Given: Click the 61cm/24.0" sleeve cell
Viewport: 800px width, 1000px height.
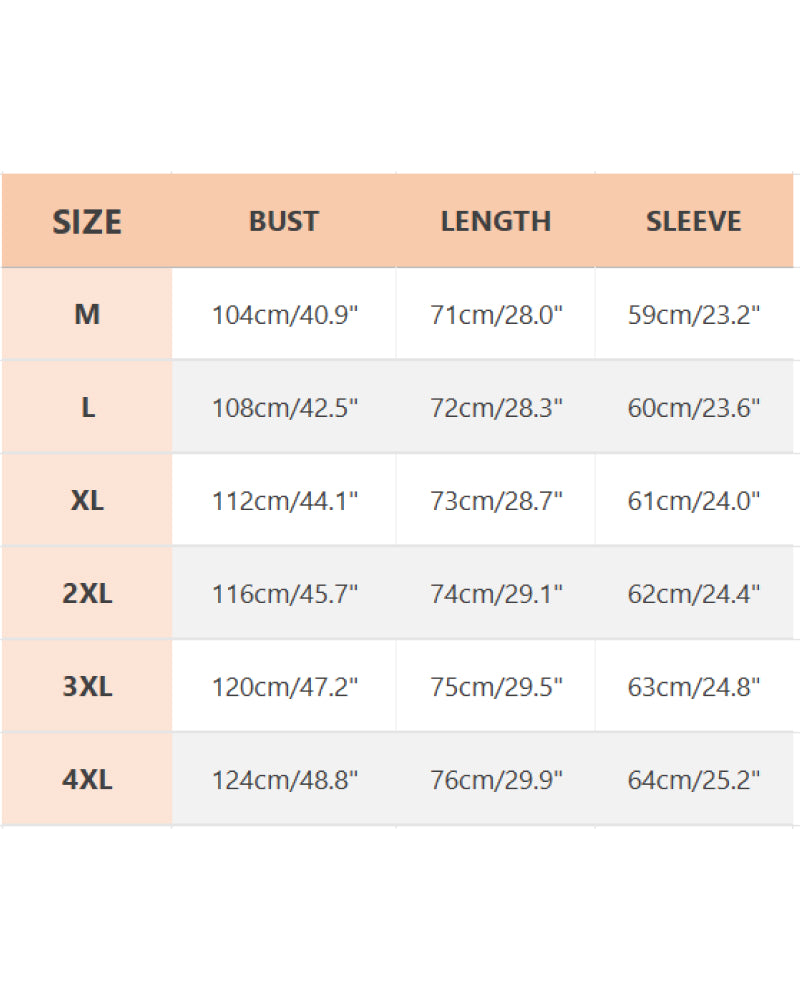Looking at the screenshot, I should (x=694, y=501).
